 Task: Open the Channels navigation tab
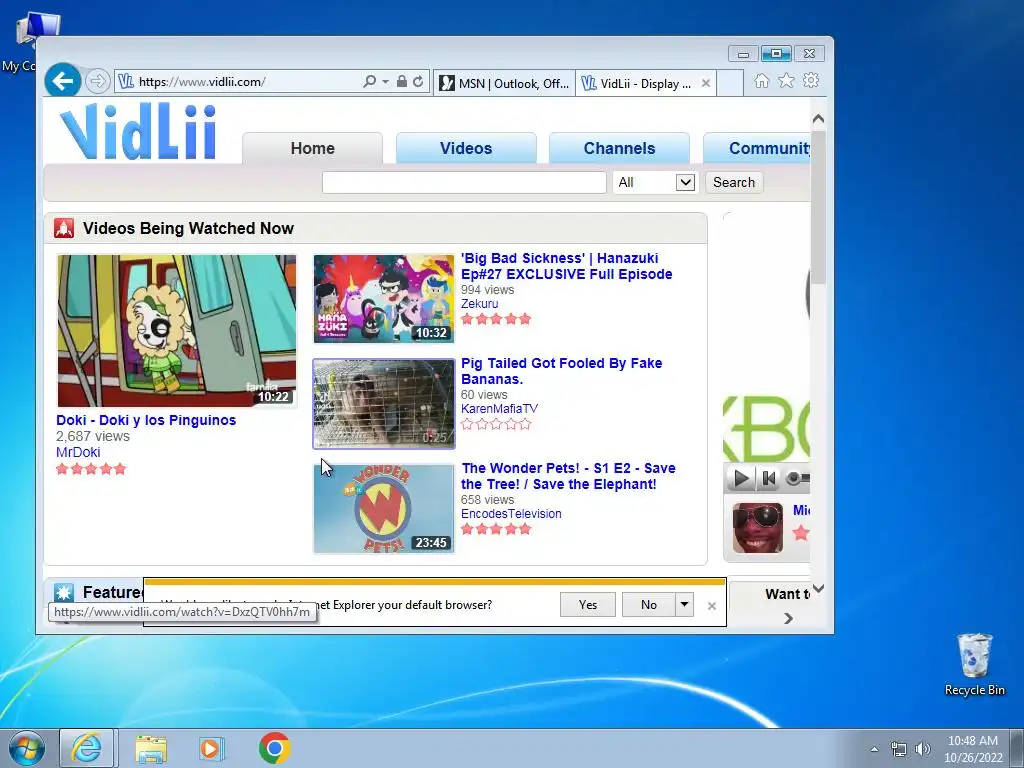click(619, 148)
